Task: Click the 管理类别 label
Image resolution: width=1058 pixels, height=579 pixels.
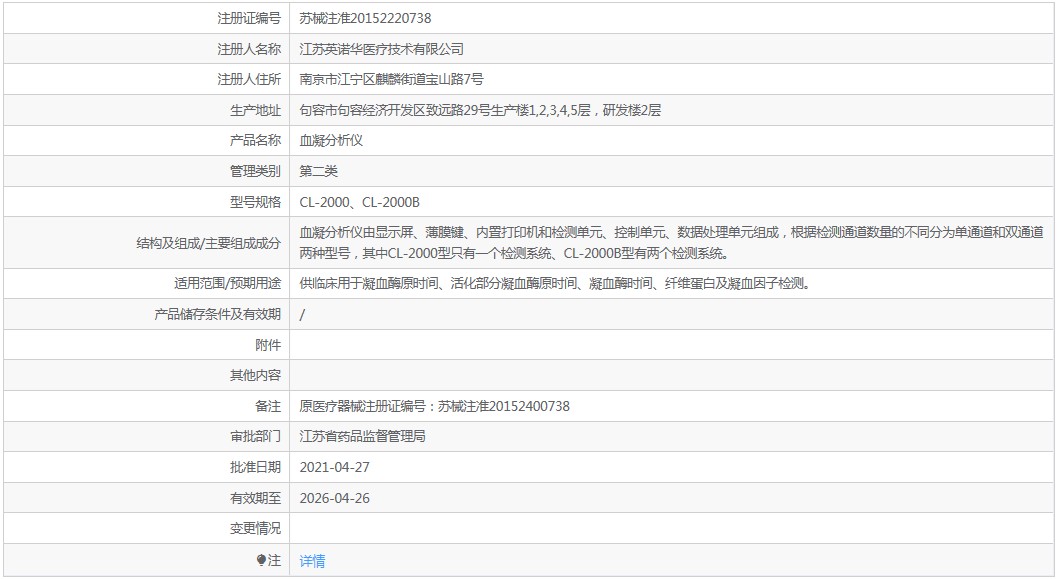Action: point(255,171)
